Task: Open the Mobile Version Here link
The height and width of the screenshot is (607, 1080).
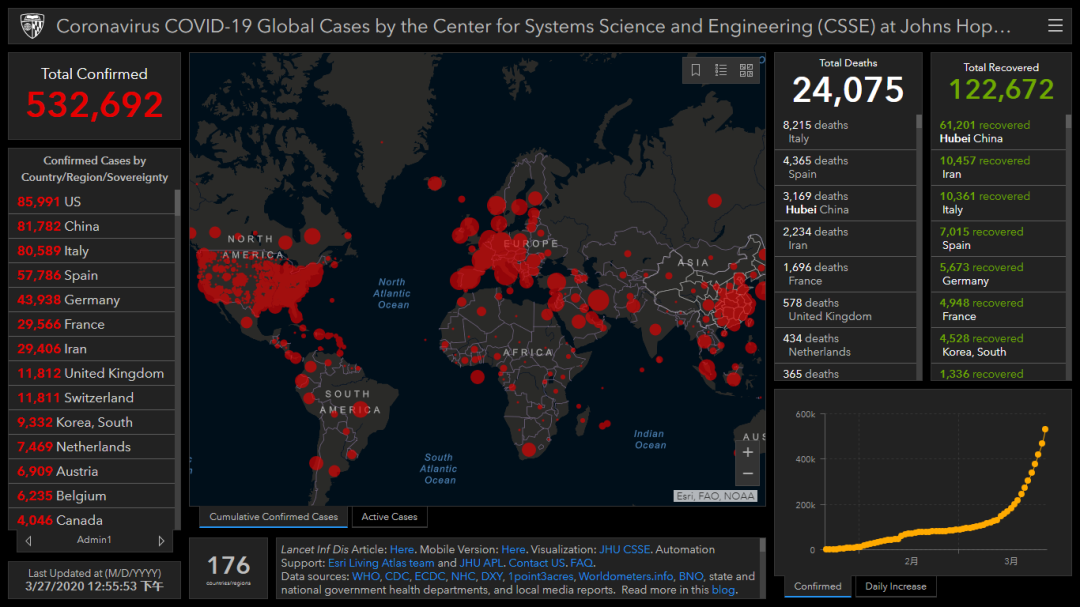Action: coord(513,550)
